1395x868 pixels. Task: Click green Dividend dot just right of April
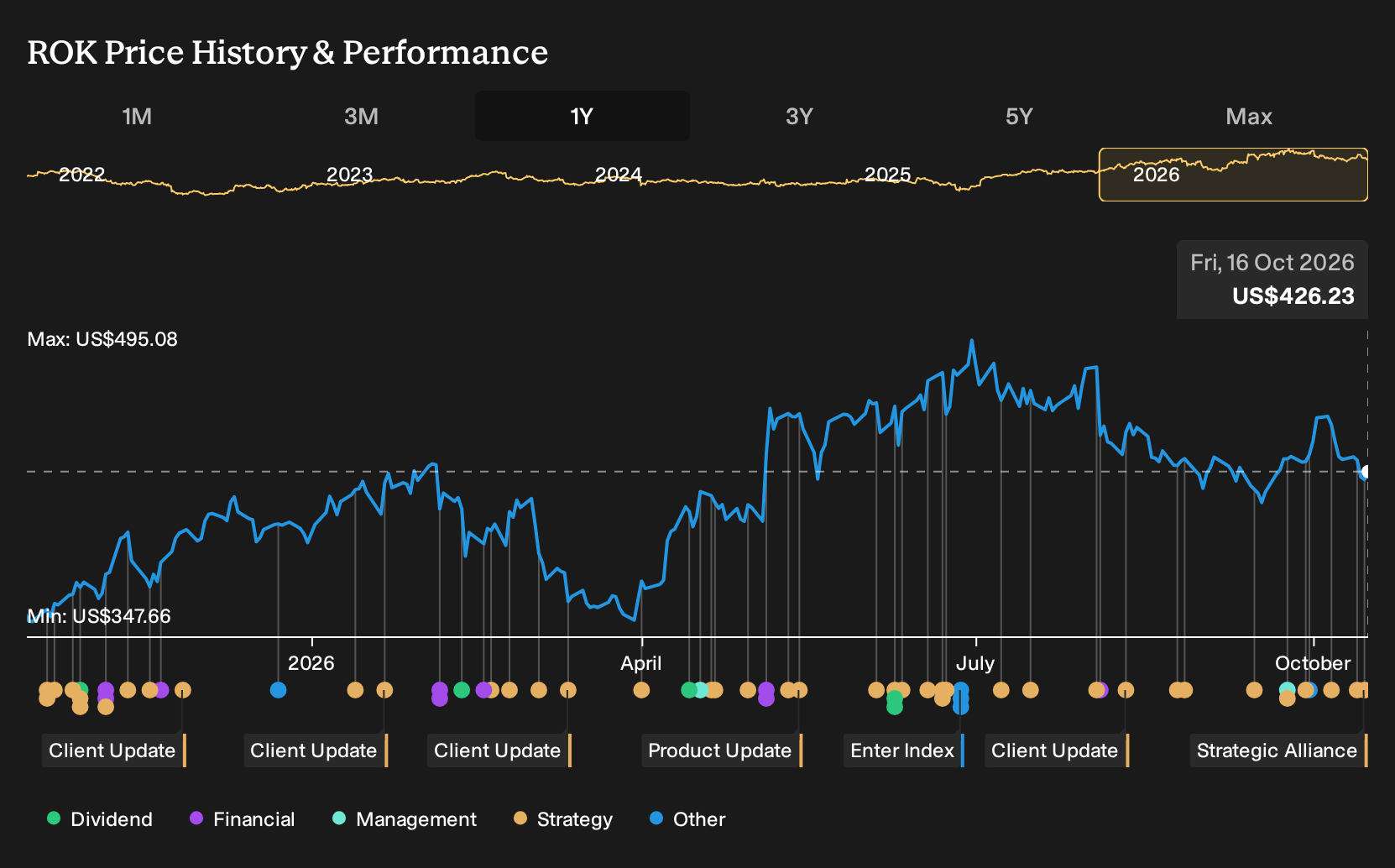[x=689, y=690]
